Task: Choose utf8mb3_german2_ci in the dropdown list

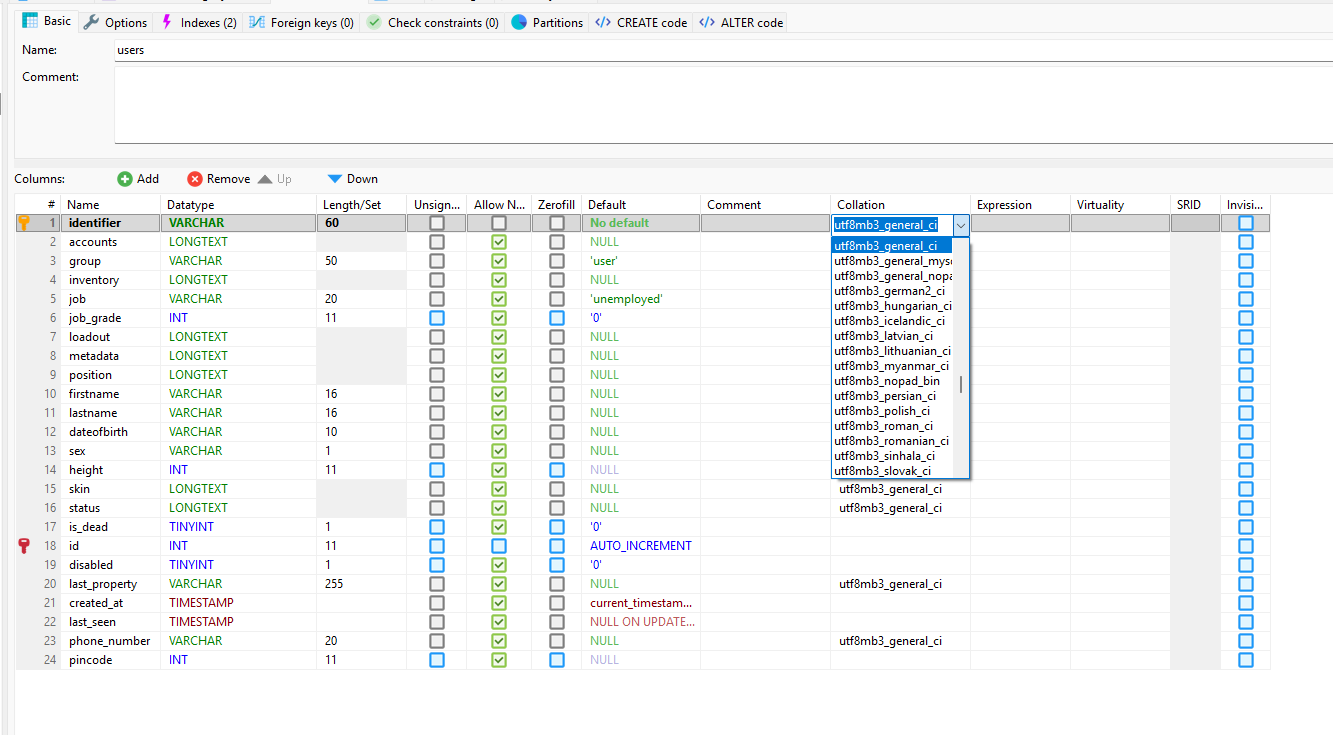Action: [889, 291]
